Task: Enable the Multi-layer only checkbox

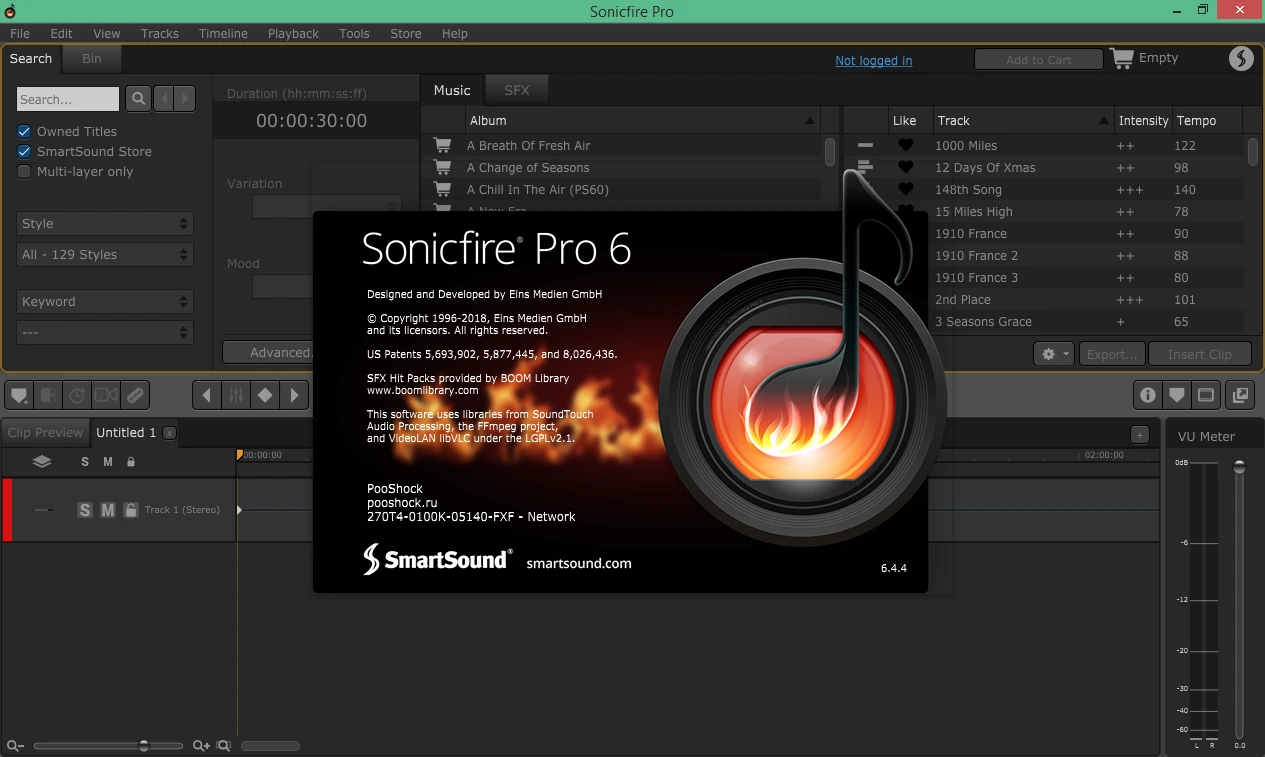Action: [x=24, y=172]
